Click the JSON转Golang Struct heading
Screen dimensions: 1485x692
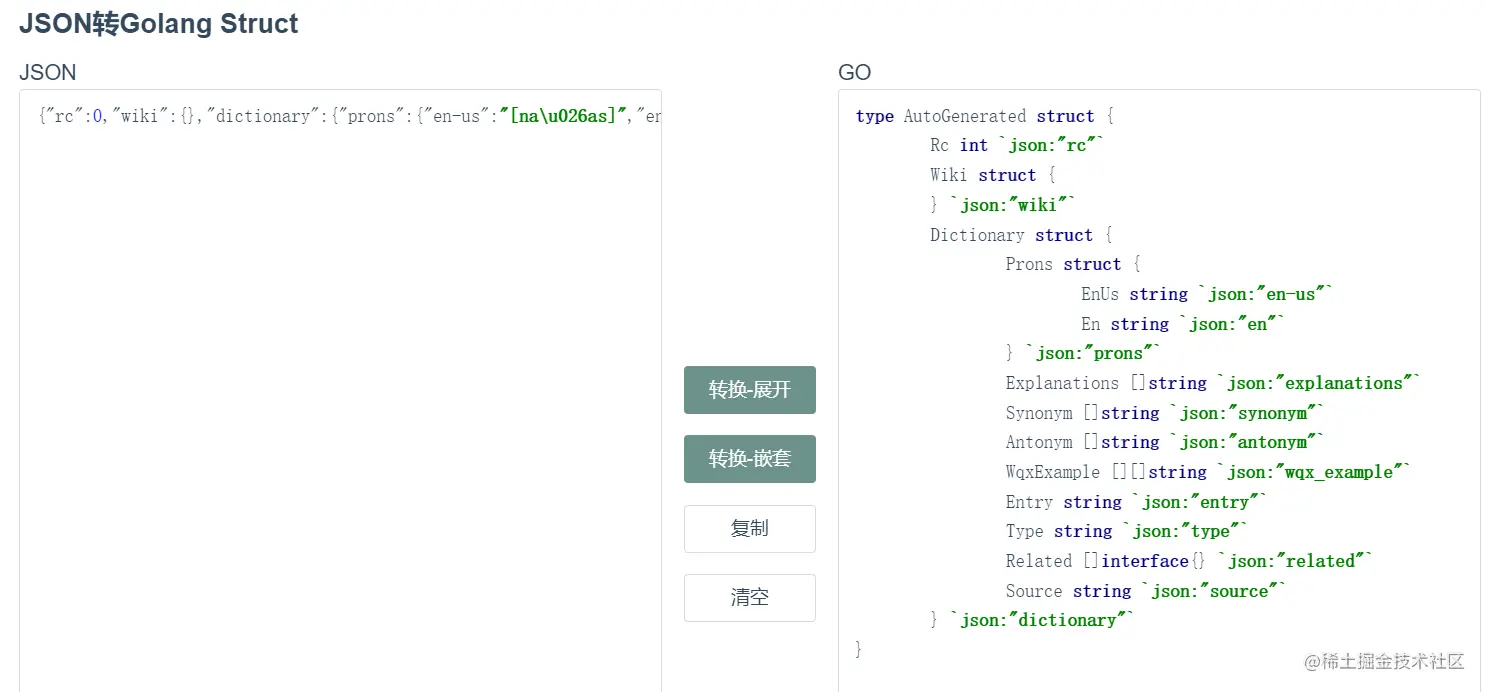pyautogui.click(x=159, y=24)
